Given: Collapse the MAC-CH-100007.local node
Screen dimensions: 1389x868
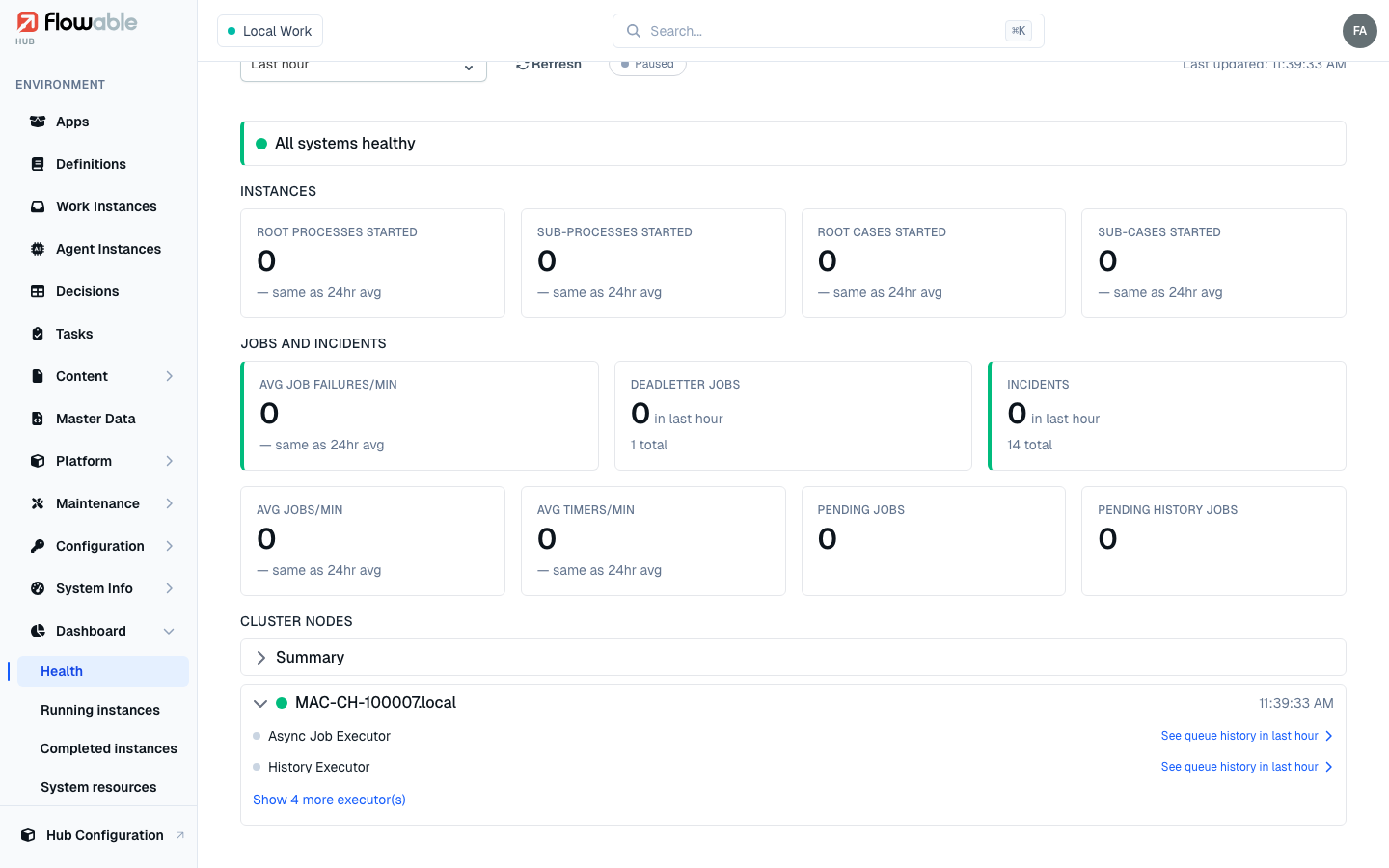Looking at the screenshot, I should tap(260, 703).
